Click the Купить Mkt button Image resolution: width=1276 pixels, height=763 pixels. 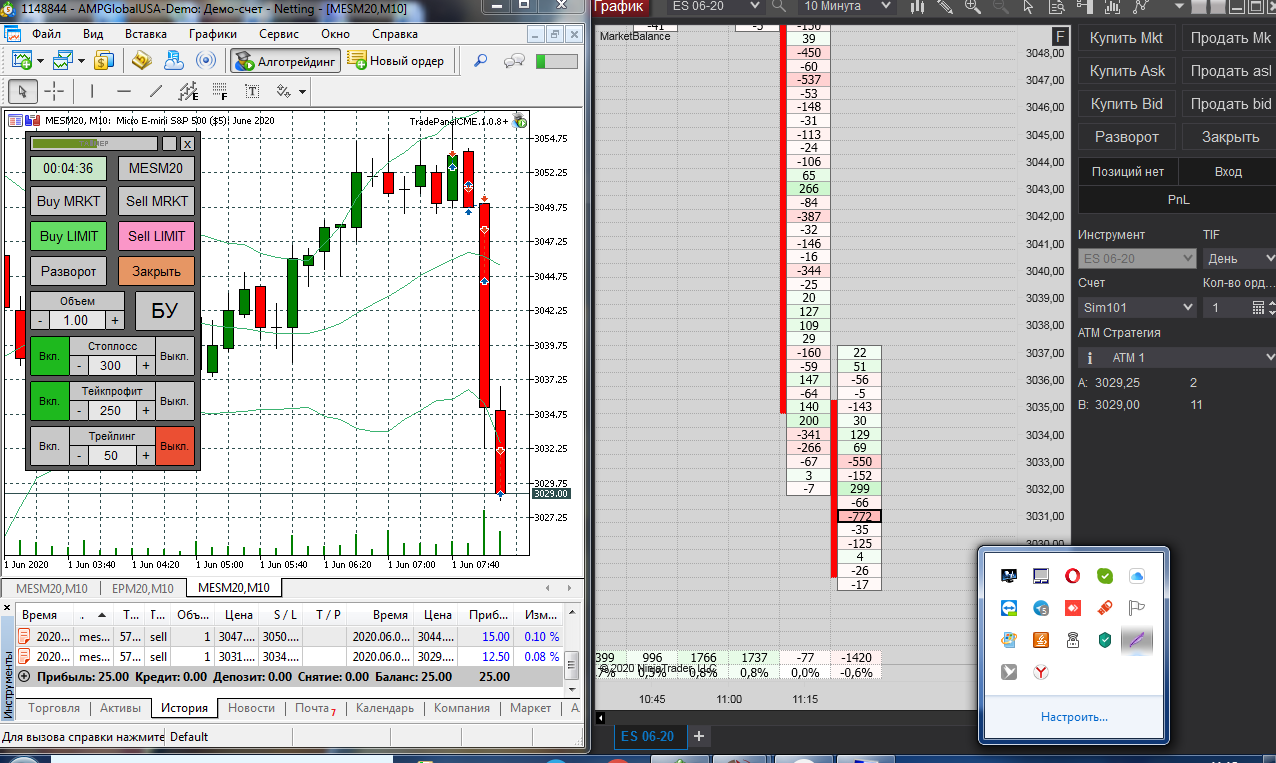(x=1126, y=38)
